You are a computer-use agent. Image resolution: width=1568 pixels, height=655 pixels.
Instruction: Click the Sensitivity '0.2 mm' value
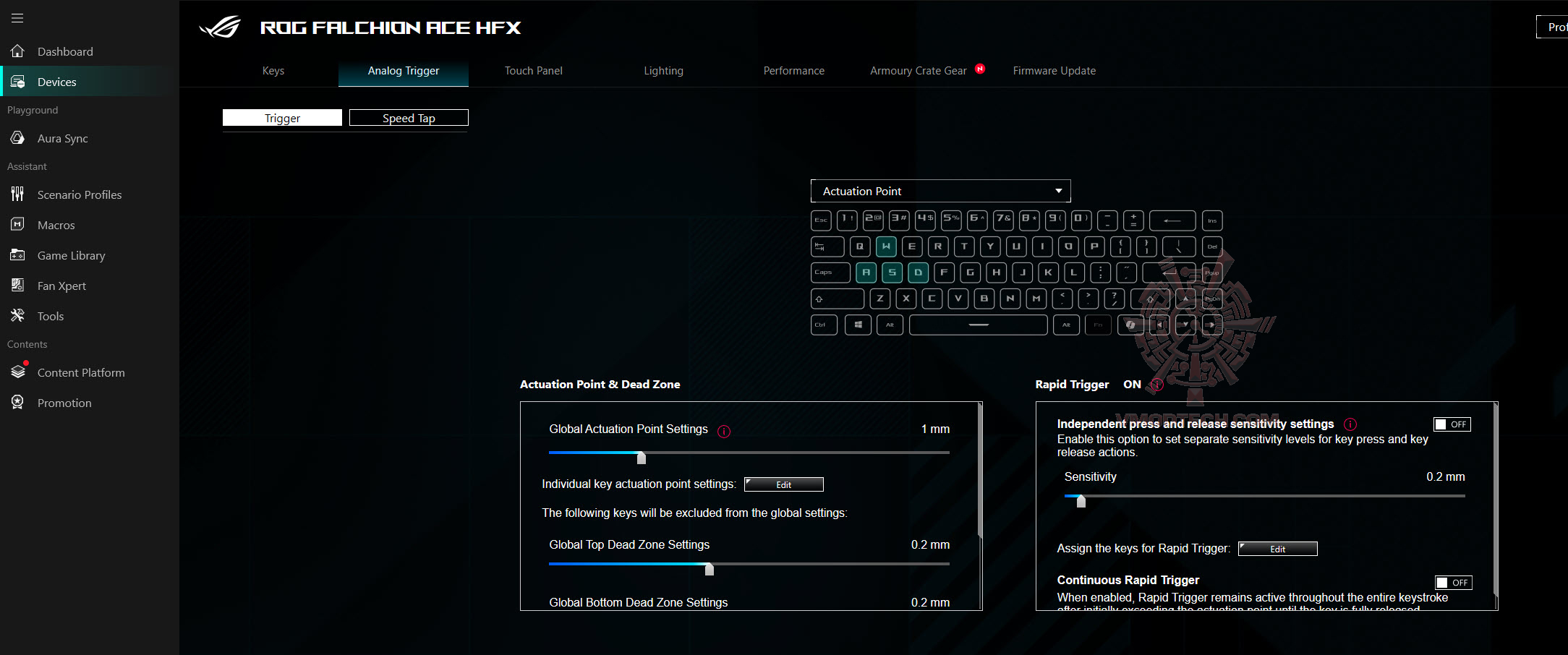(x=1446, y=476)
